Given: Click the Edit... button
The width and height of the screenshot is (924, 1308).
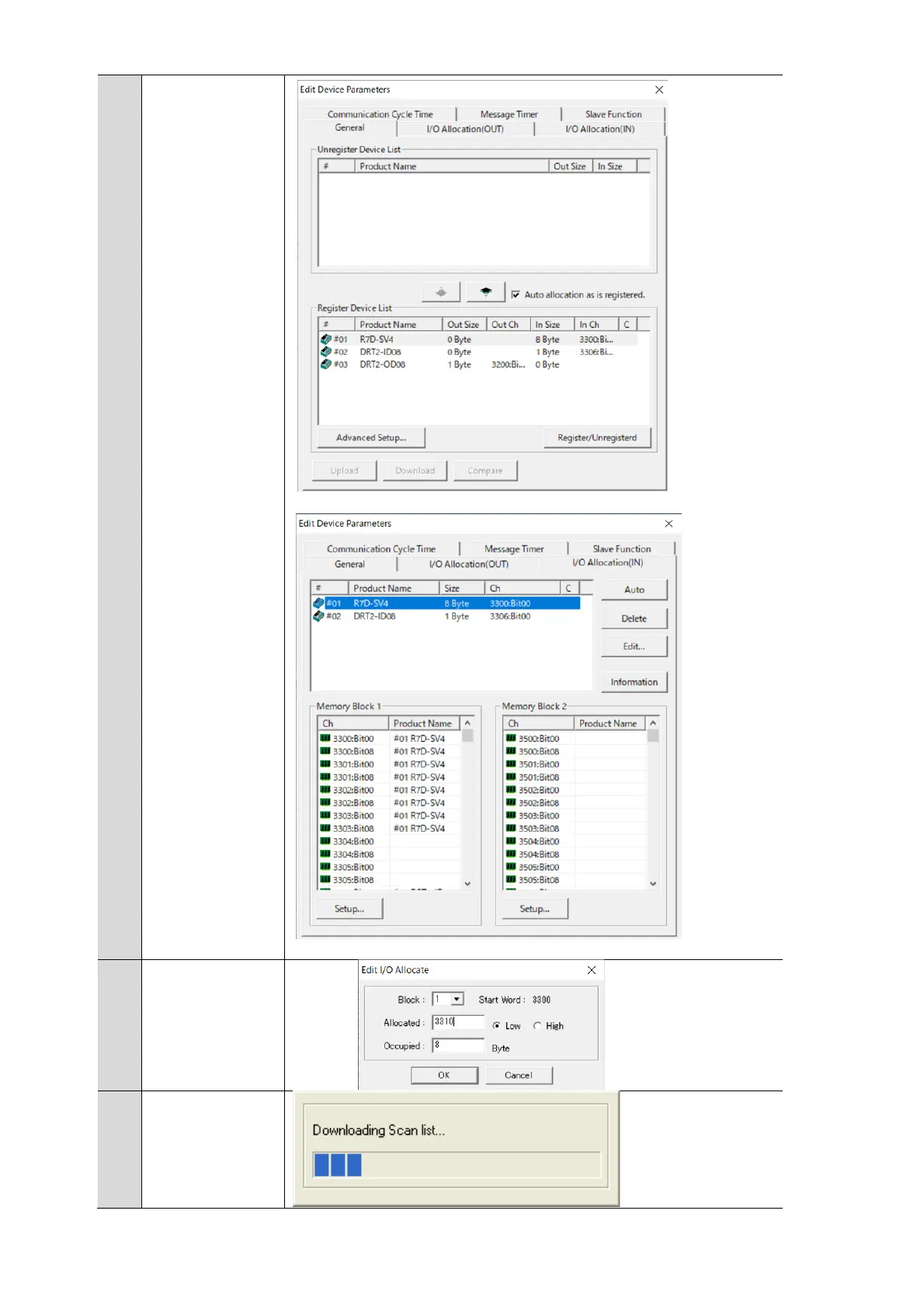Looking at the screenshot, I should [634, 647].
